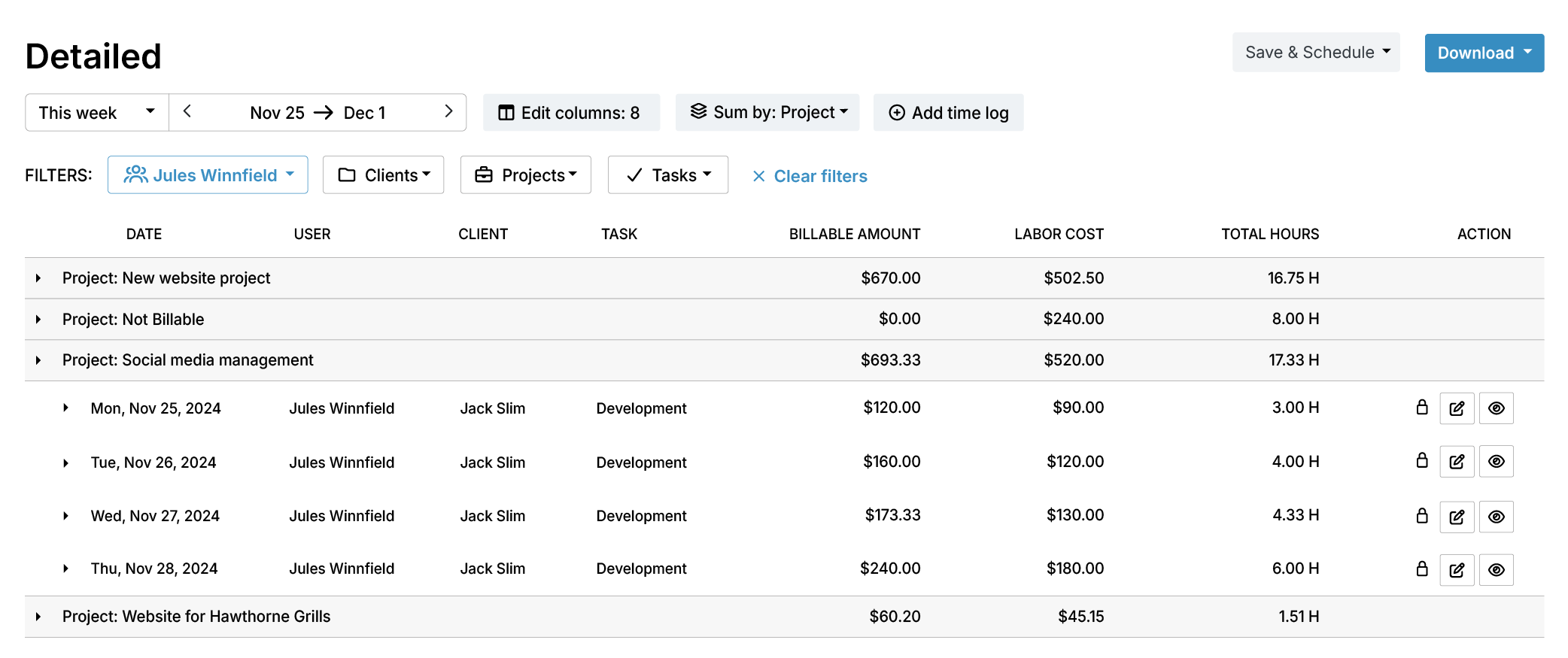This screenshot has width=1568, height=658.
Task: Click the TOTAL HOURS column header
Action: coord(1270,234)
